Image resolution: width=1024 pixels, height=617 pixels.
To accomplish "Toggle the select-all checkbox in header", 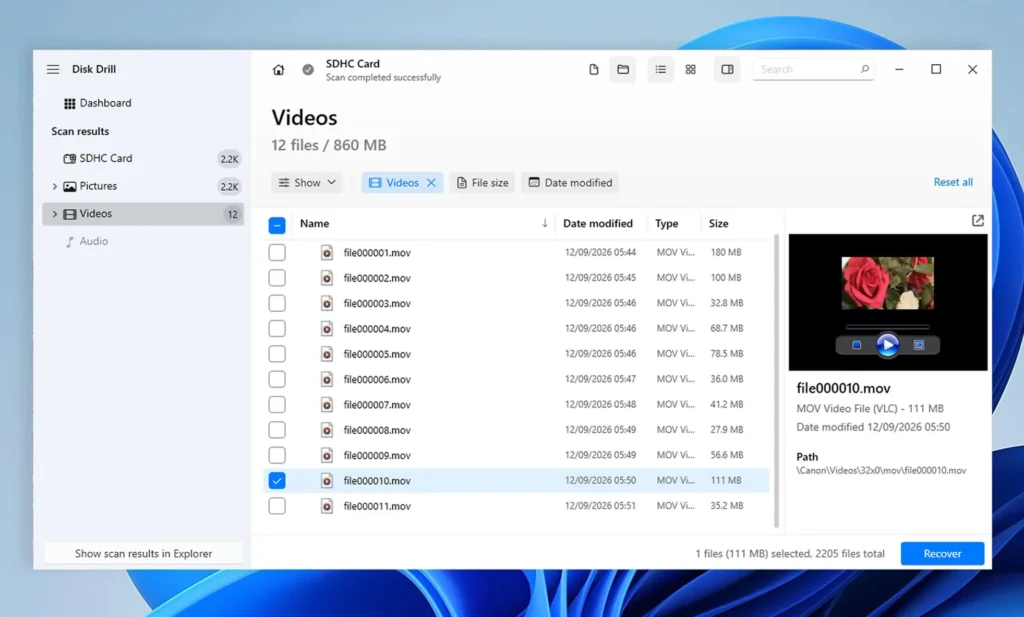I will 277,225.
